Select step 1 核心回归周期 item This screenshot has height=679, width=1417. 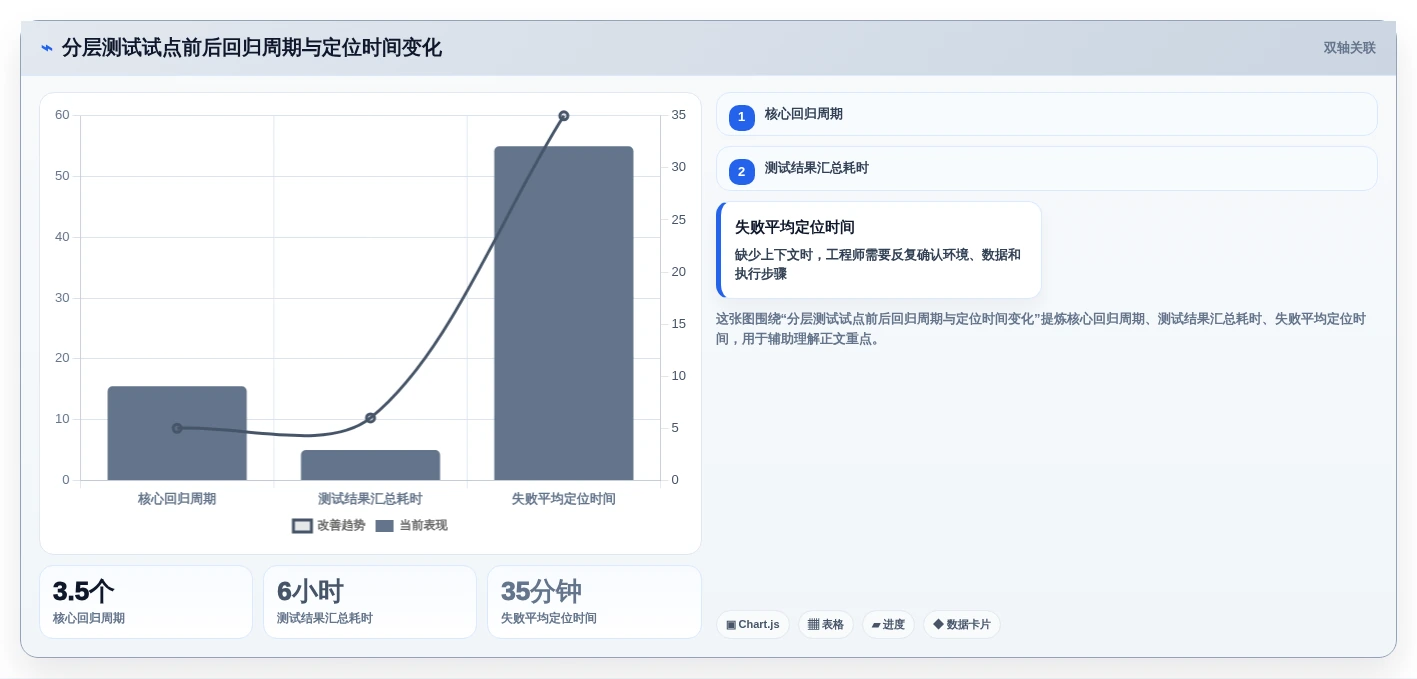(1046, 114)
